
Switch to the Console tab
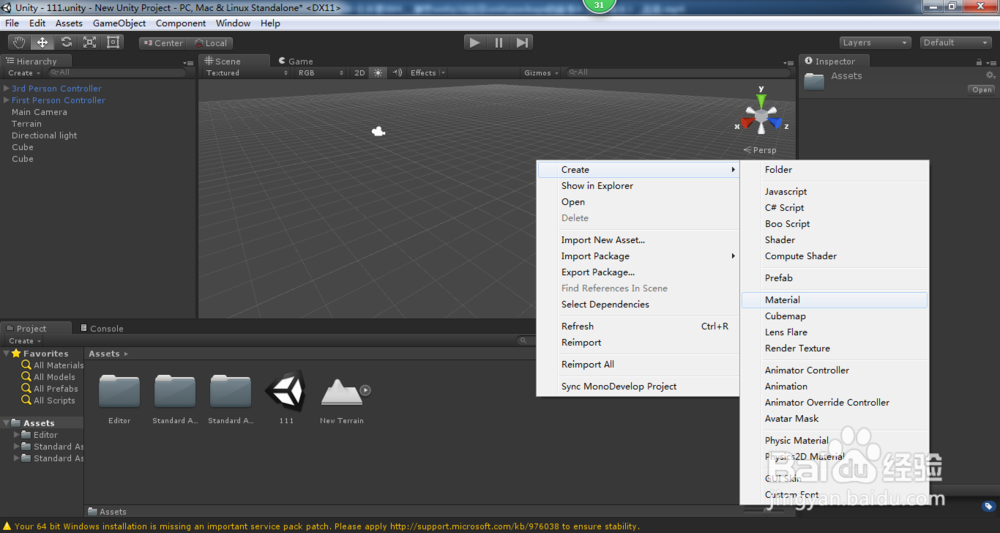tap(101, 328)
